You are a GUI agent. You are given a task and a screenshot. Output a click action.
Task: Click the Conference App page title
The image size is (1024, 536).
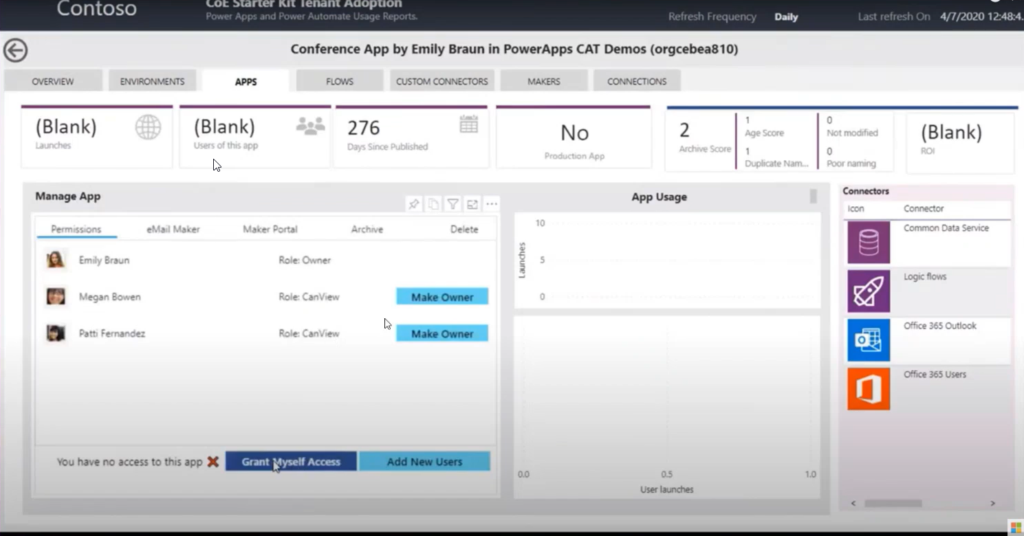[x=515, y=49]
